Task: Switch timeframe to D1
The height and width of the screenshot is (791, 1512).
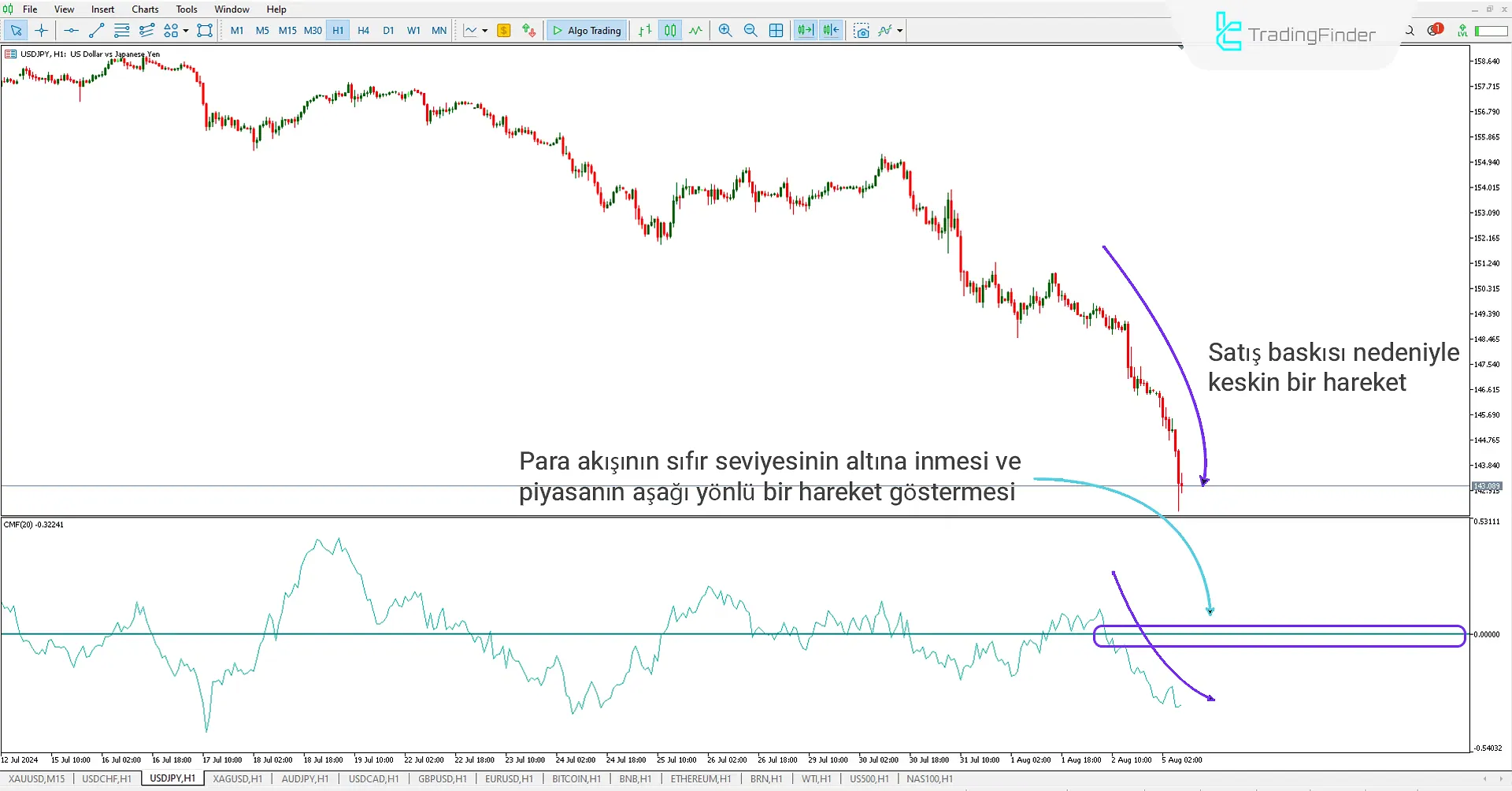Action: pos(388,31)
